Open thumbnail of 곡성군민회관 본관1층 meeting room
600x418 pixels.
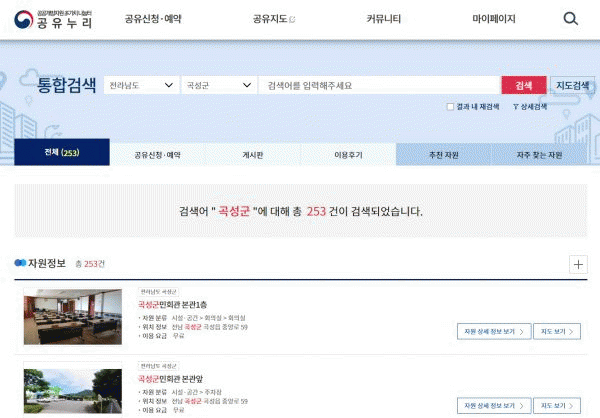(72, 315)
